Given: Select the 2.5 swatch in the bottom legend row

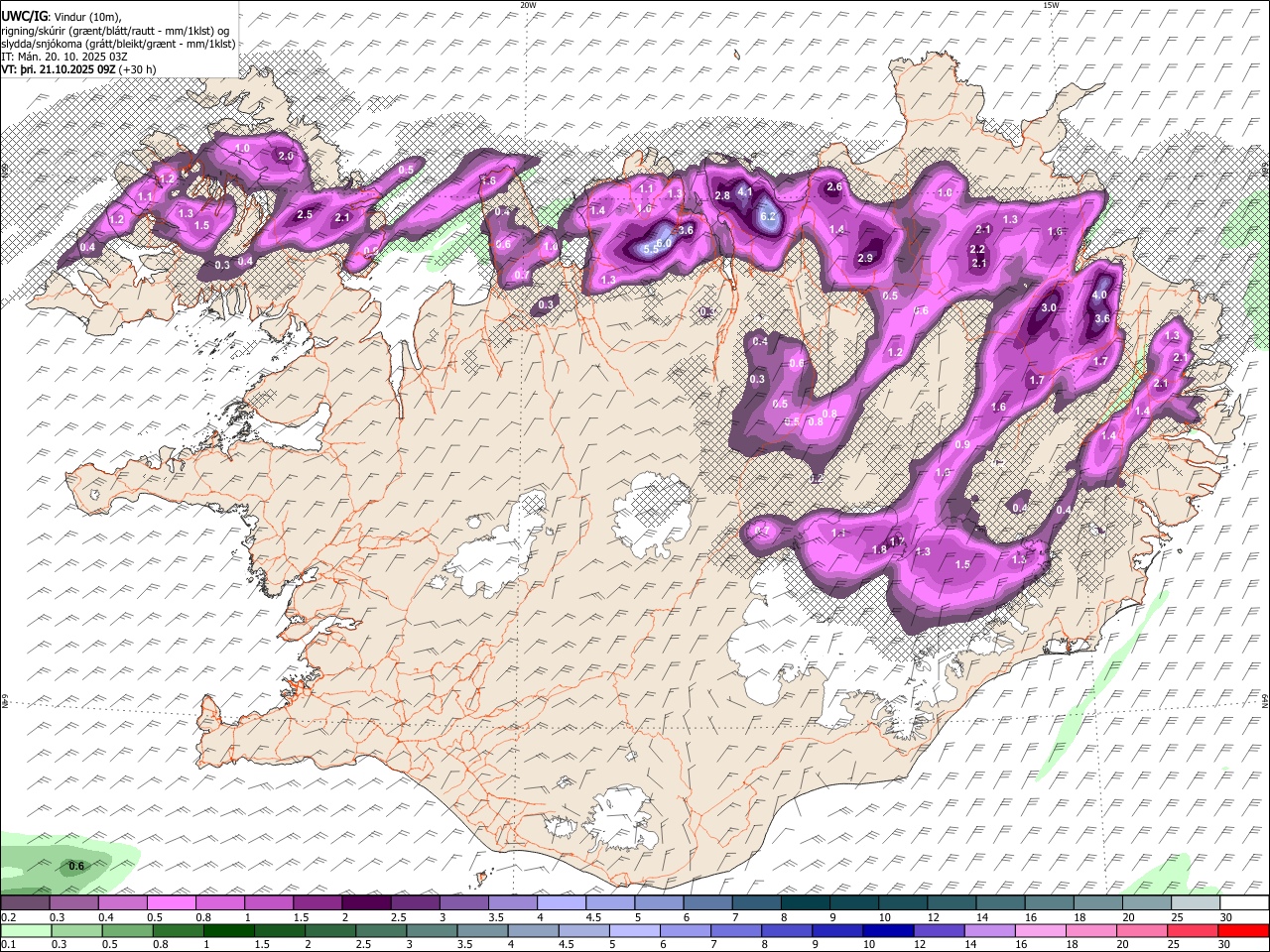Looking at the screenshot, I should 381,930.
